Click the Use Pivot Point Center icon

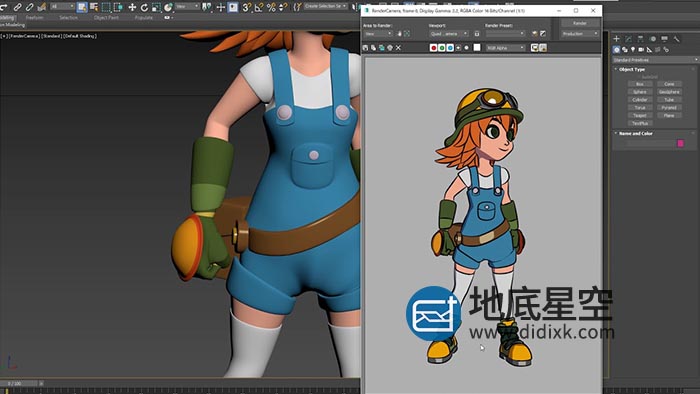207,7
